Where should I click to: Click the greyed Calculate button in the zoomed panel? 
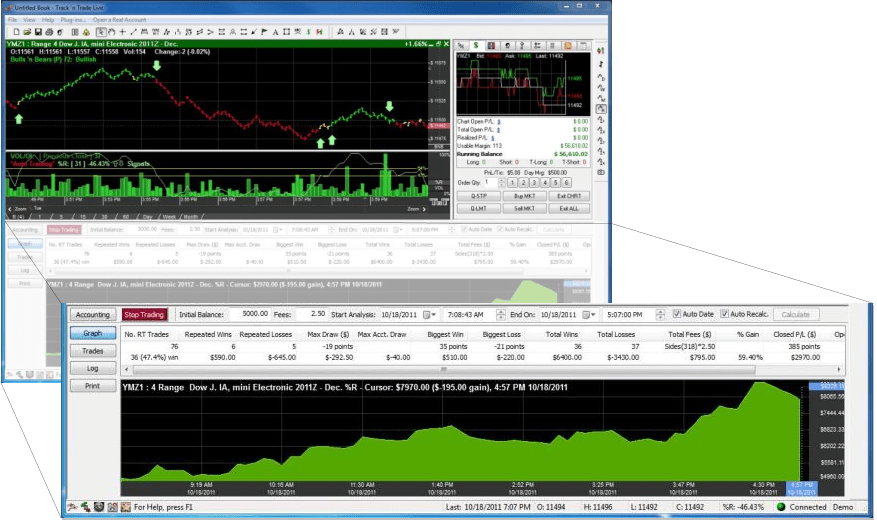click(x=795, y=314)
